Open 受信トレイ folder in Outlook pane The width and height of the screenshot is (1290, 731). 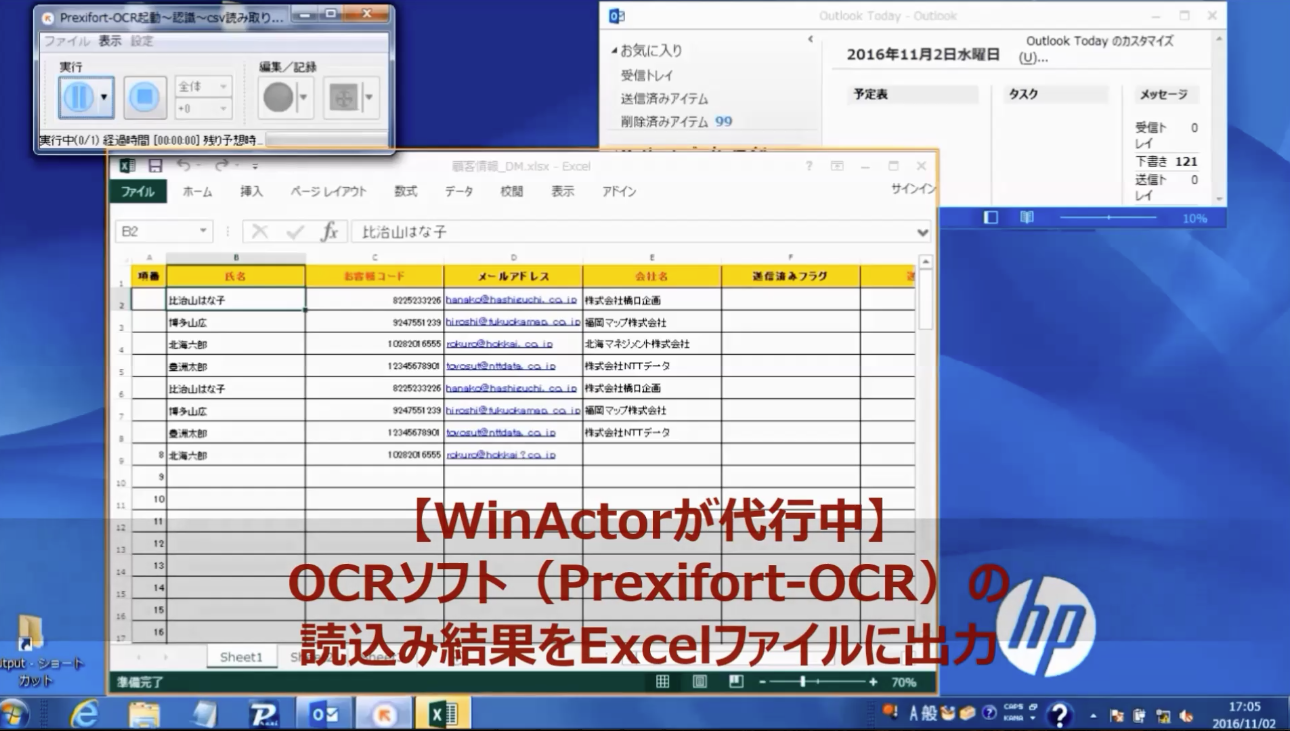point(647,75)
